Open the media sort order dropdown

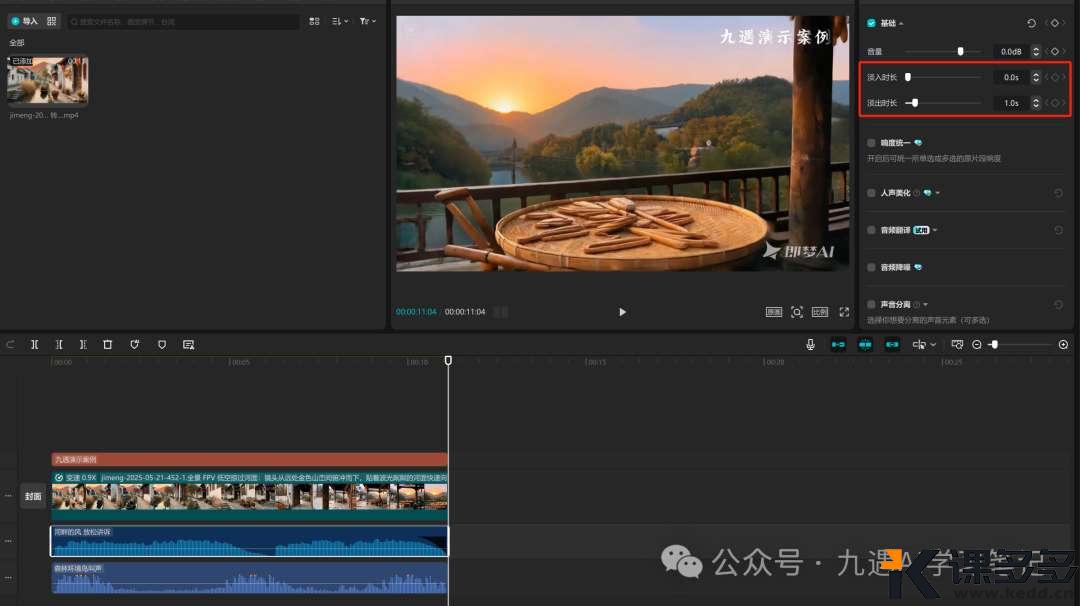click(340, 21)
